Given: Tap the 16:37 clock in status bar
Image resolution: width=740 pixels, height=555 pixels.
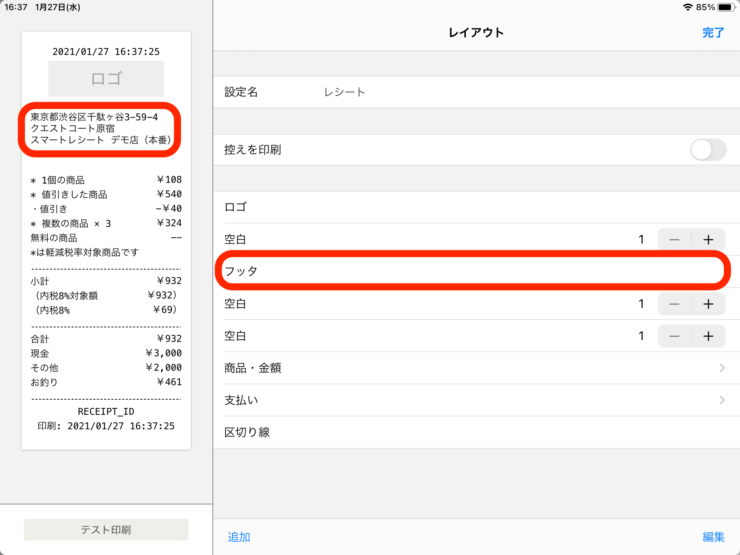Looking at the screenshot, I should [x=16, y=7].
